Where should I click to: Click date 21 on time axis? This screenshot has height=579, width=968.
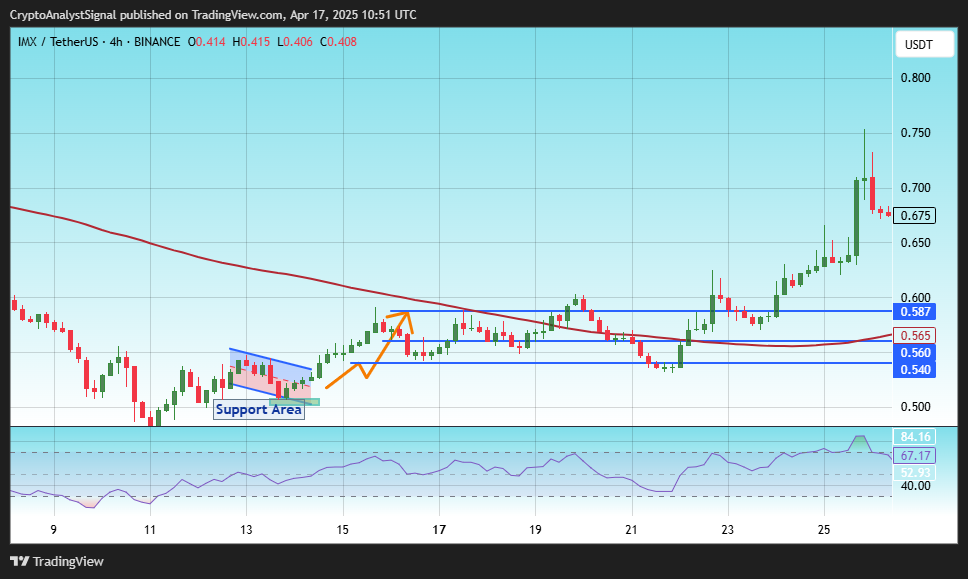[x=632, y=530]
